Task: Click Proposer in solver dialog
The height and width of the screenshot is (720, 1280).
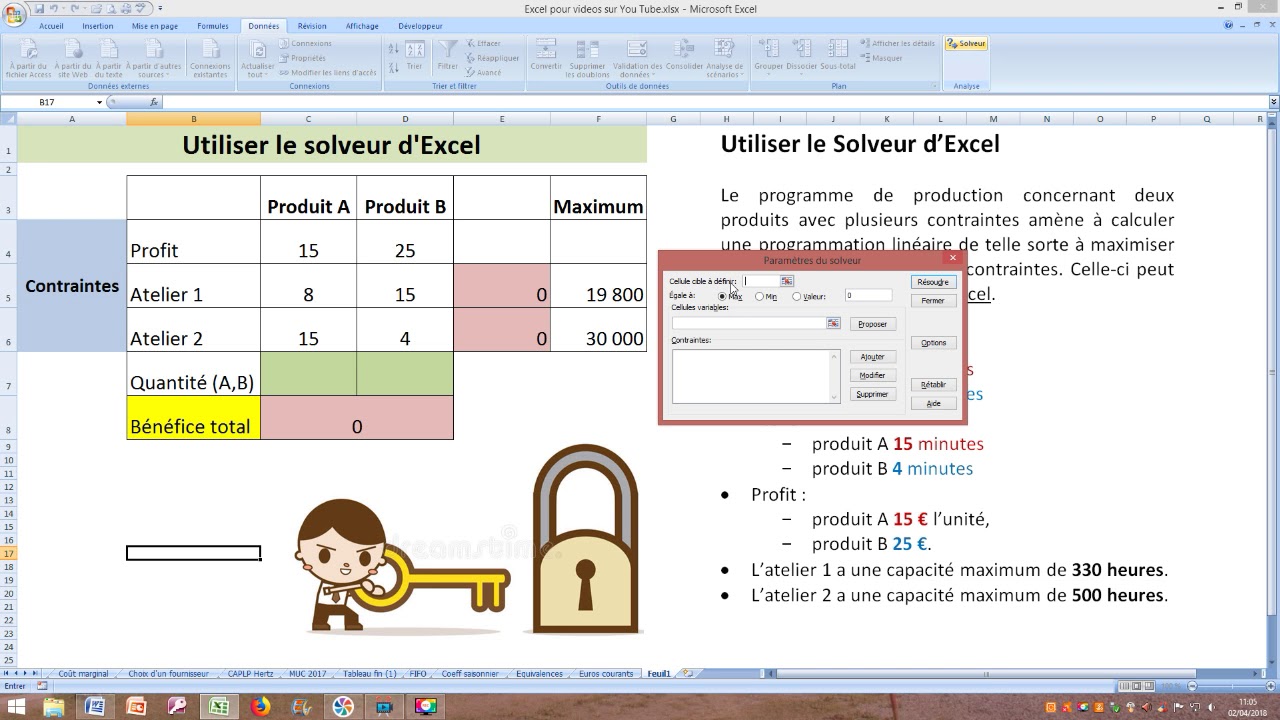Action: pos(872,324)
